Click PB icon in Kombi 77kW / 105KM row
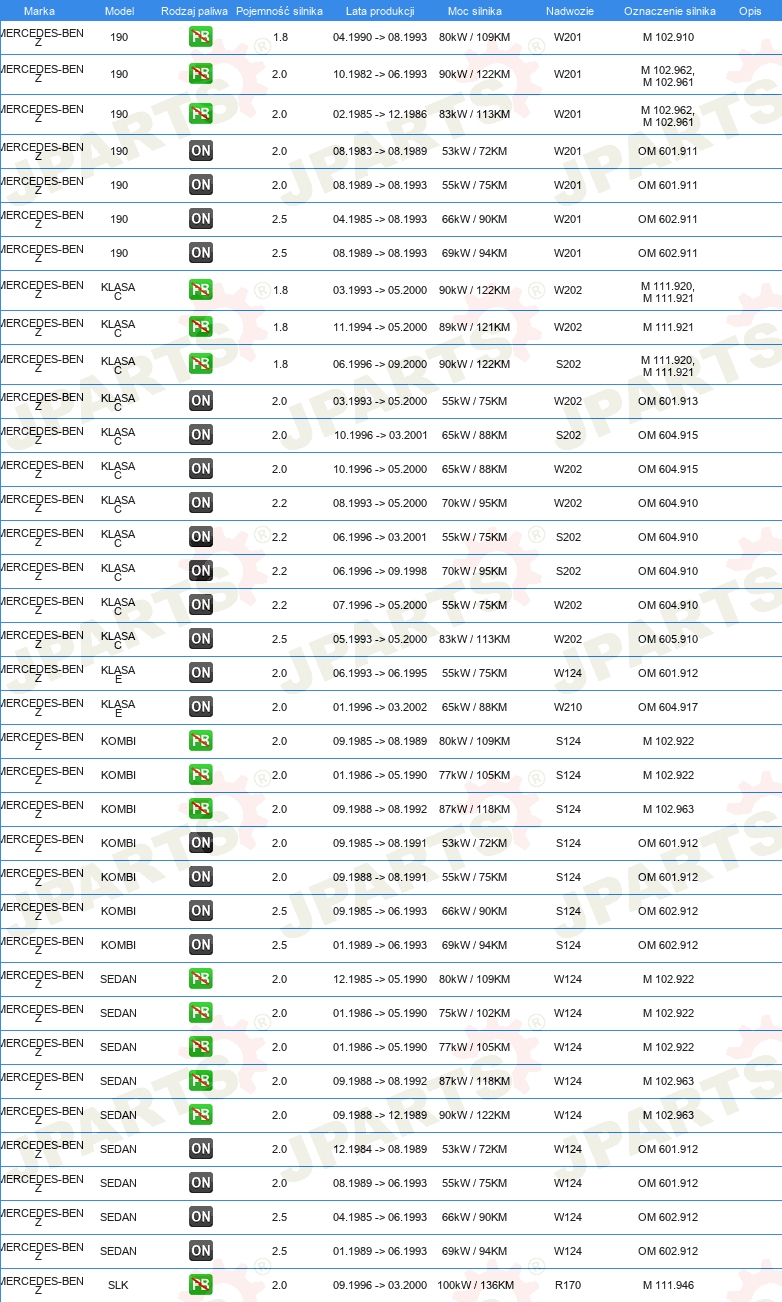782x1302 pixels. pos(201,776)
